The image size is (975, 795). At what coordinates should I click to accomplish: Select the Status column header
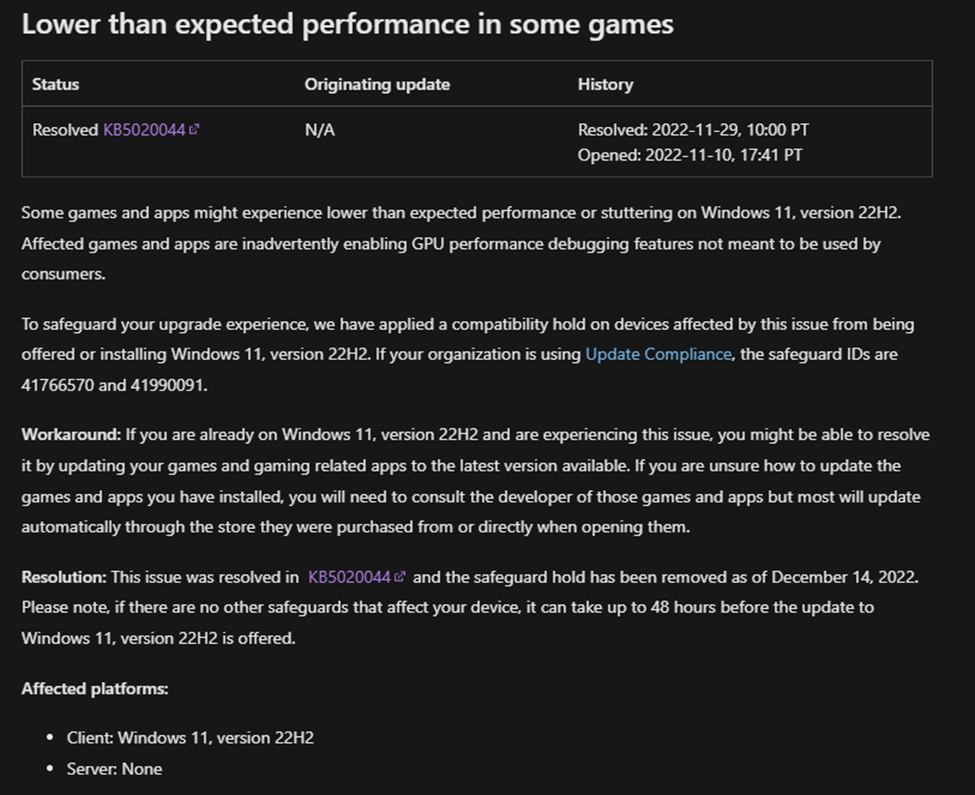coord(55,84)
